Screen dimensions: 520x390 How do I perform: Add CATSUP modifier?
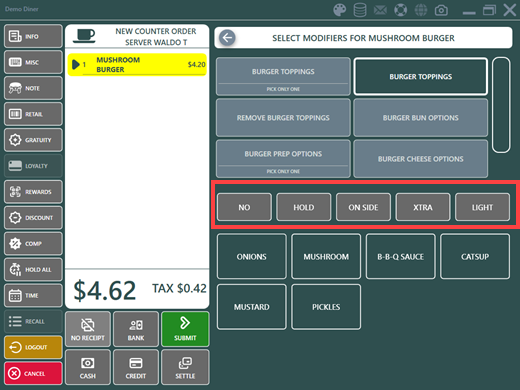475,256
